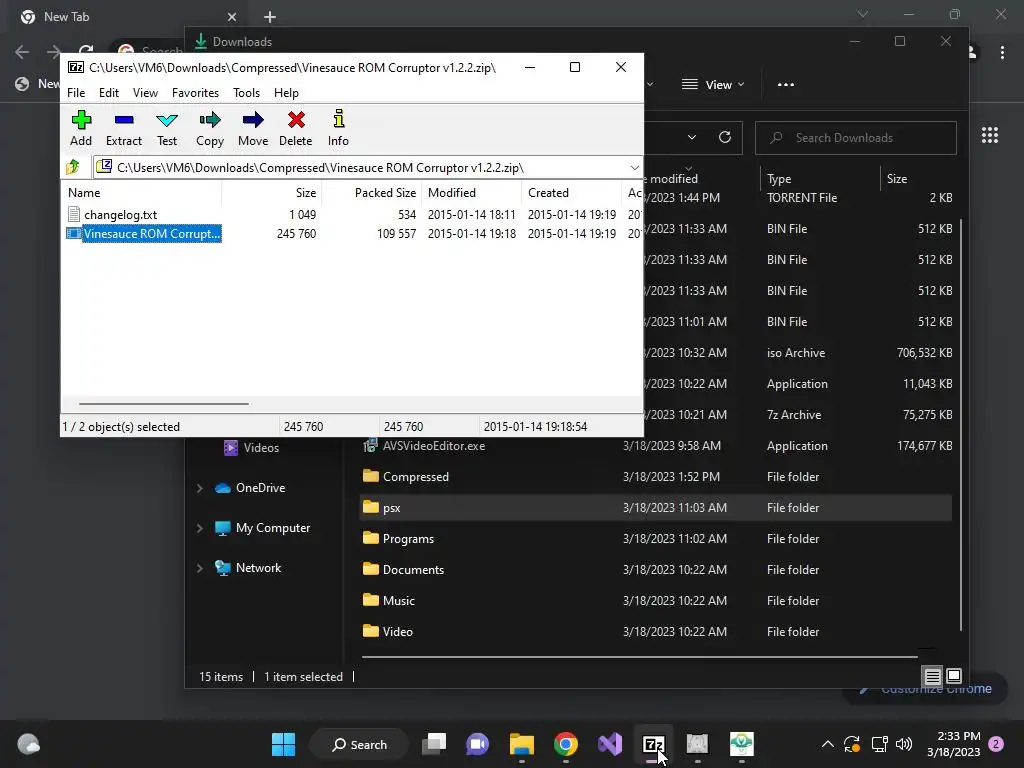Screen dimensions: 1024x768
Task: Expand the 7-Zip address path dropdown
Action: pos(634,168)
